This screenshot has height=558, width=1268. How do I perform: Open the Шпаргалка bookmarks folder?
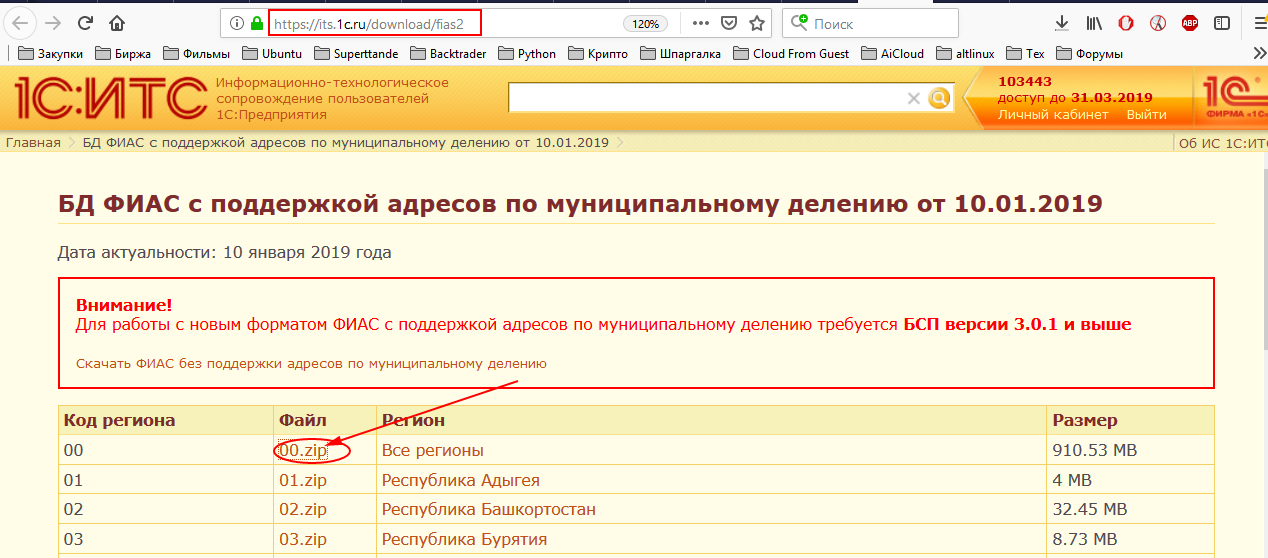[680, 54]
